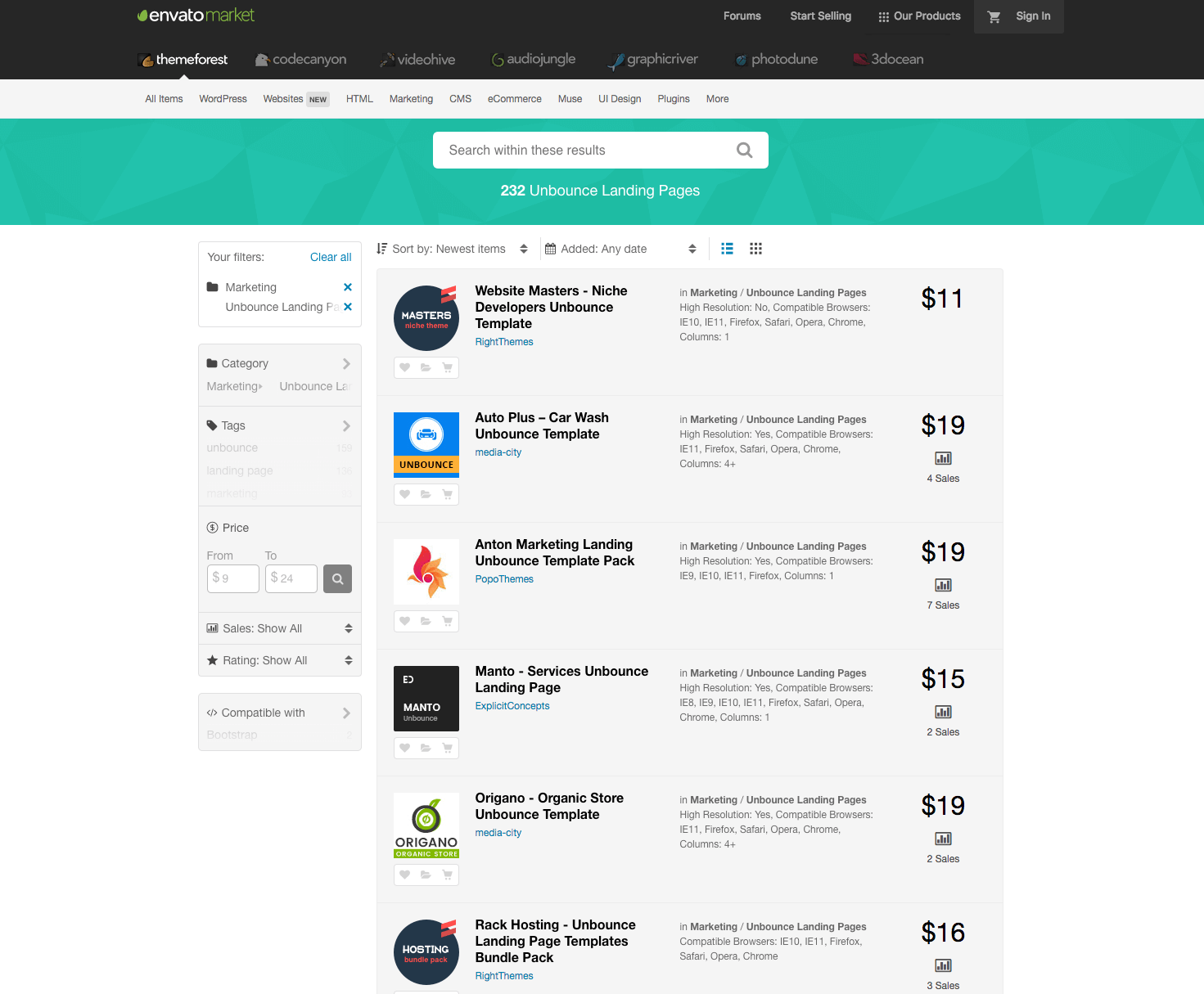Switch to grid view layout
Image resolution: width=1204 pixels, height=994 pixels.
pos(755,249)
